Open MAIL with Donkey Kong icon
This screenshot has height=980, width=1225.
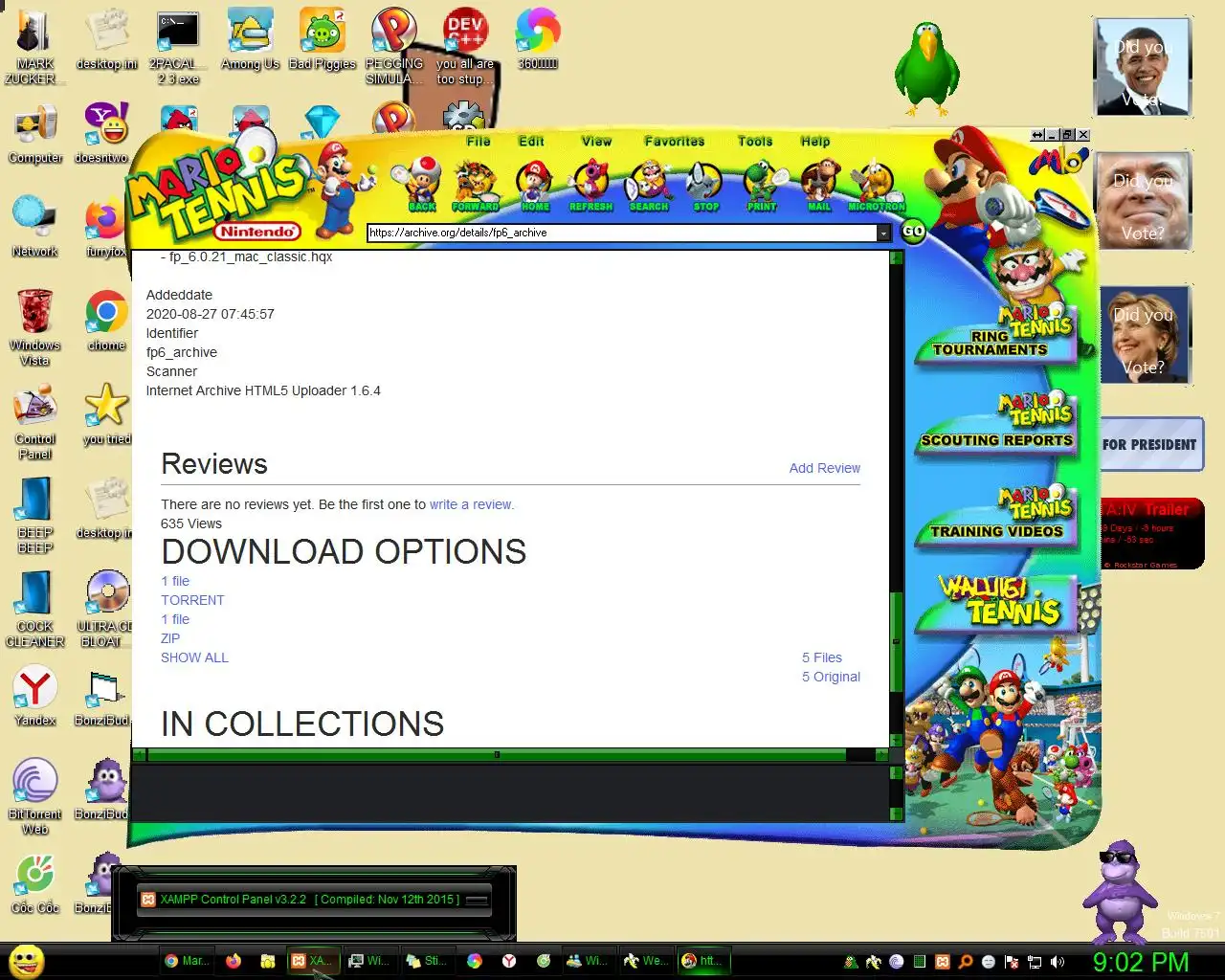(819, 185)
